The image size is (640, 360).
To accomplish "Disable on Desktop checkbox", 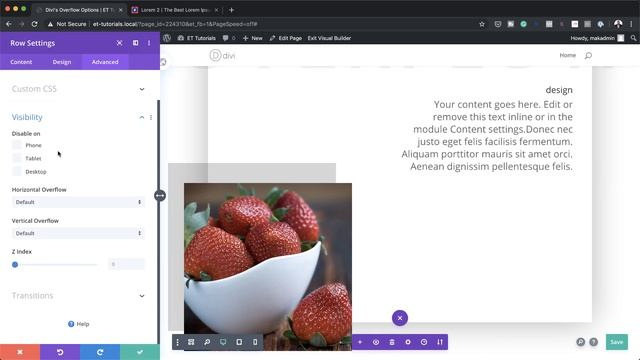I will click(x=17, y=171).
